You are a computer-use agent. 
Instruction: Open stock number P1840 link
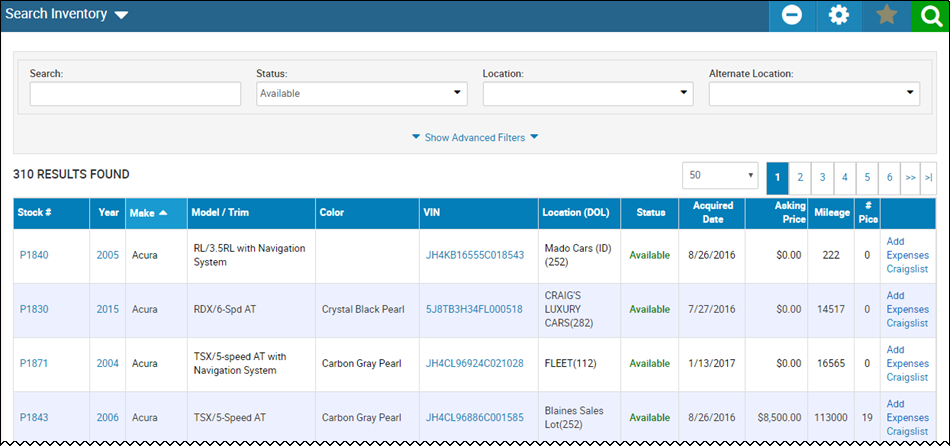[34, 255]
